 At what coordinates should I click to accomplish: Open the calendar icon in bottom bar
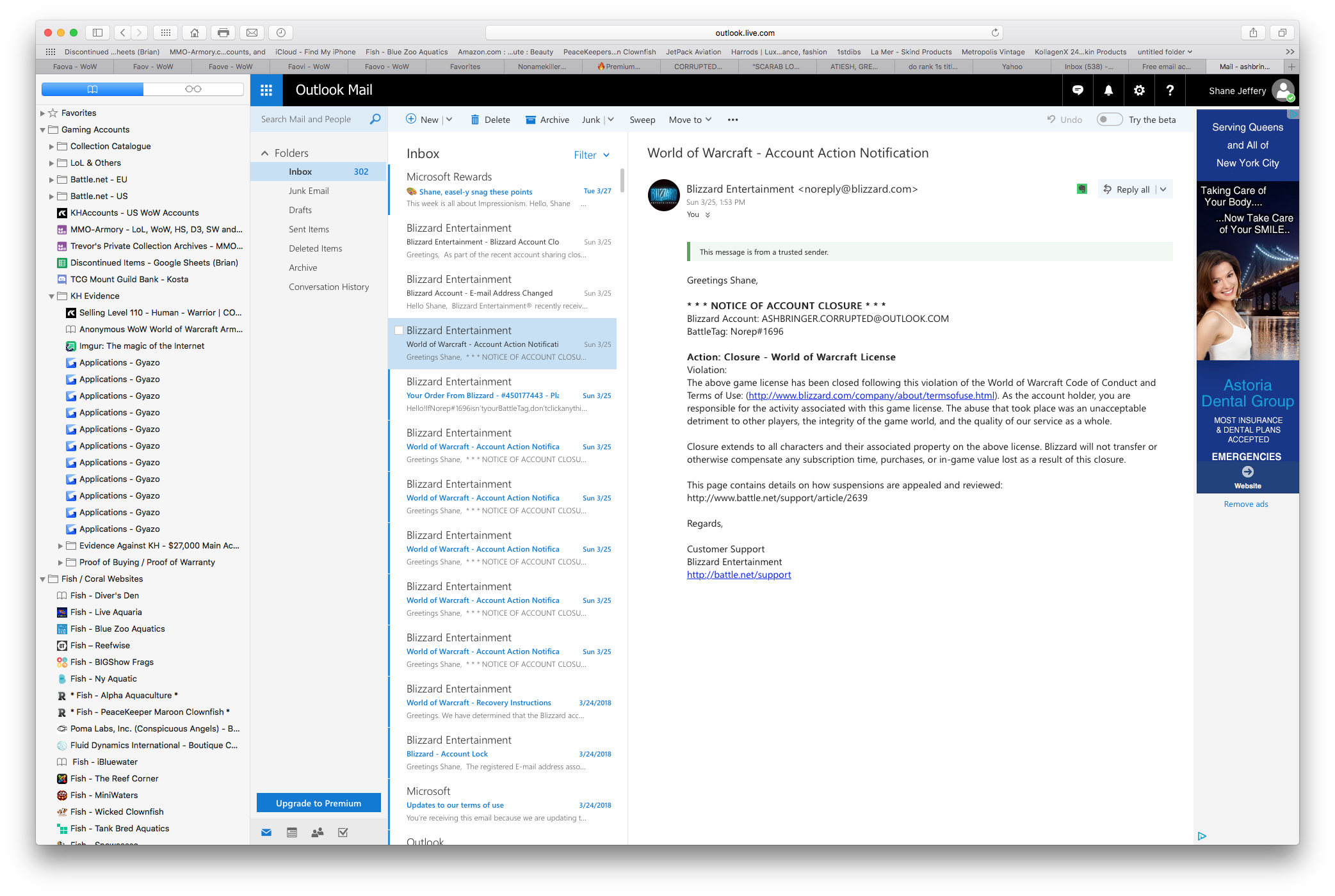[292, 832]
